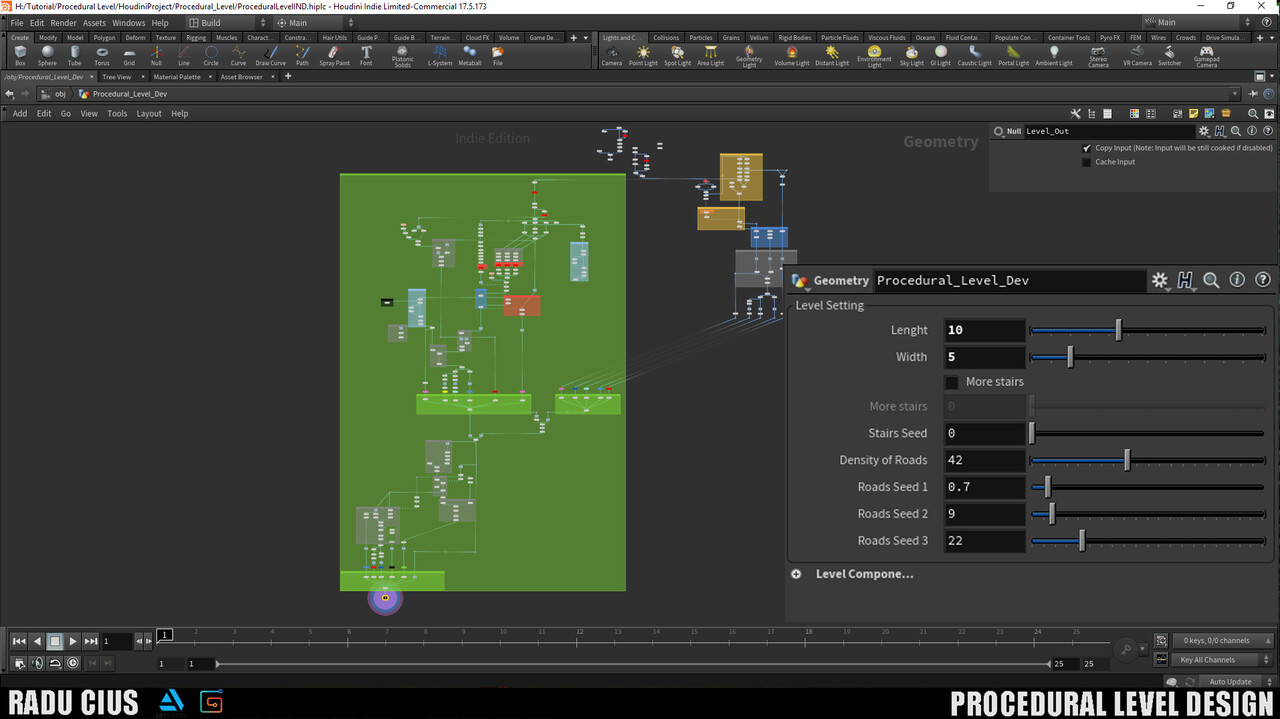
Task: Open the gear dropdown in the parameter pane
Action: [x=1159, y=280]
